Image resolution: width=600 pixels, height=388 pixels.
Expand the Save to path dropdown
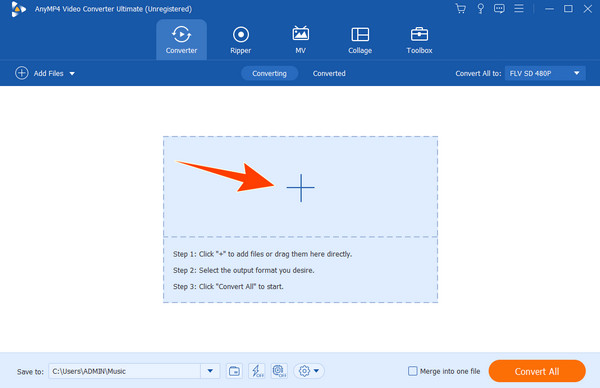point(210,371)
